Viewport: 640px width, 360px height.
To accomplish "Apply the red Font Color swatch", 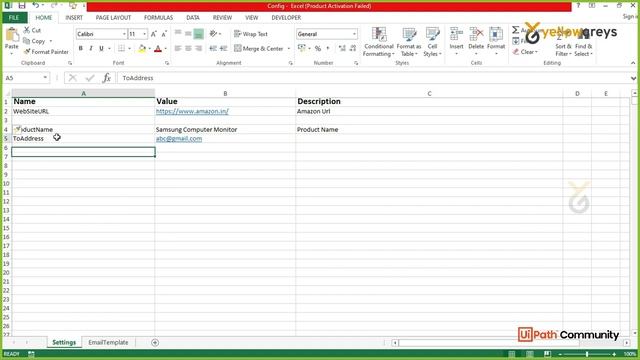I will pos(158,49).
